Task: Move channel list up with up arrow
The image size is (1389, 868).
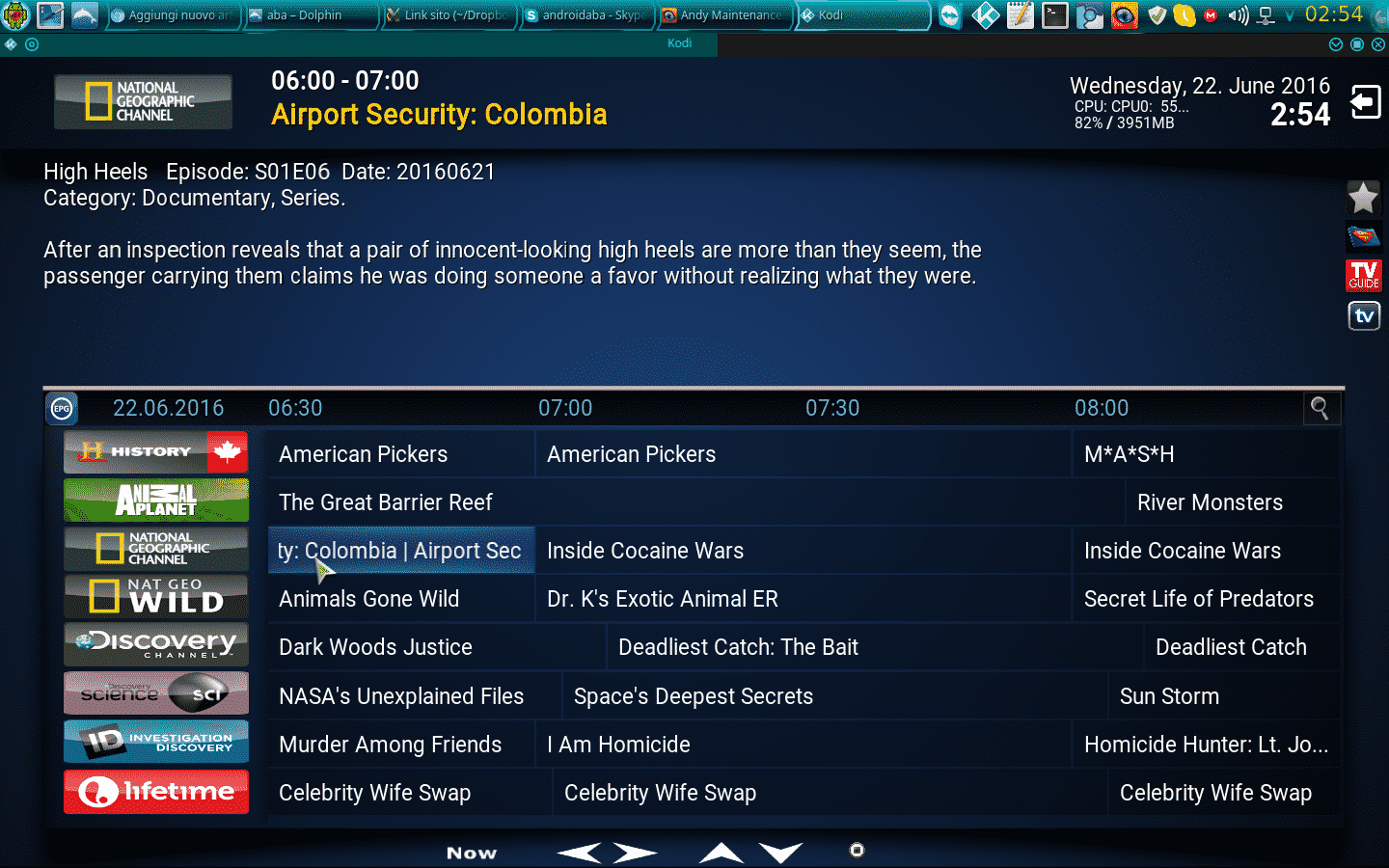Action: click(x=722, y=853)
